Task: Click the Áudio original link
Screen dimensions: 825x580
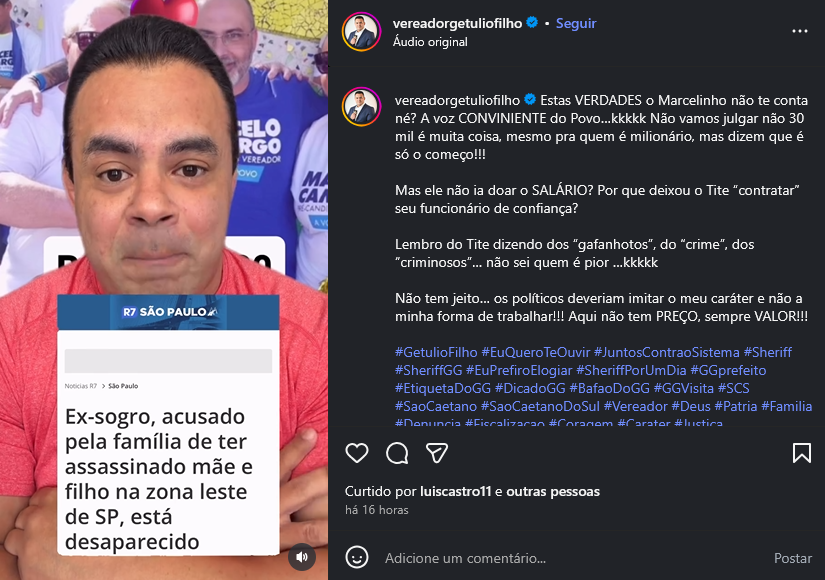Action: (x=430, y=42)
